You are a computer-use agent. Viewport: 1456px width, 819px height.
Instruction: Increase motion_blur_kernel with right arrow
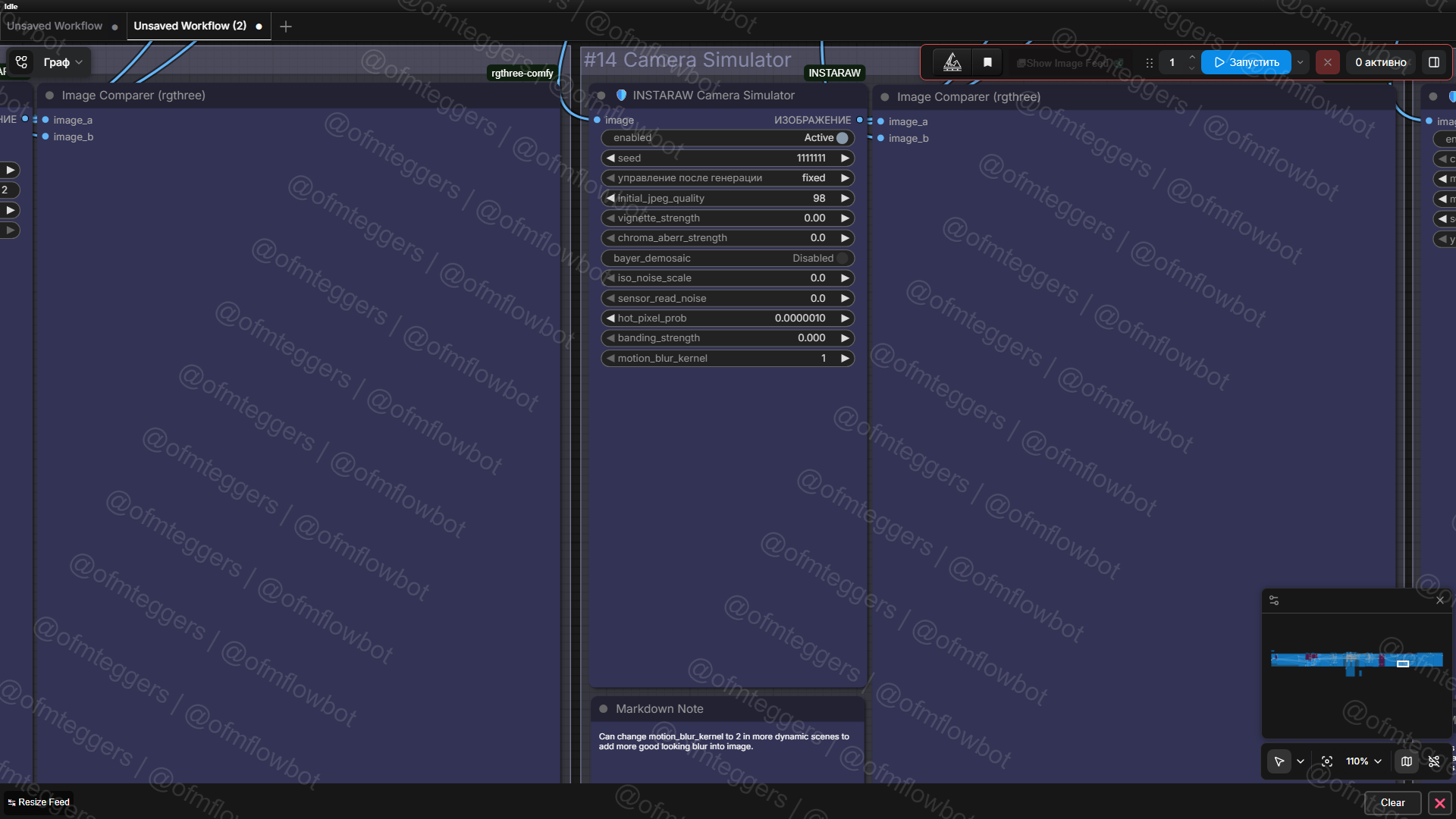845,359
